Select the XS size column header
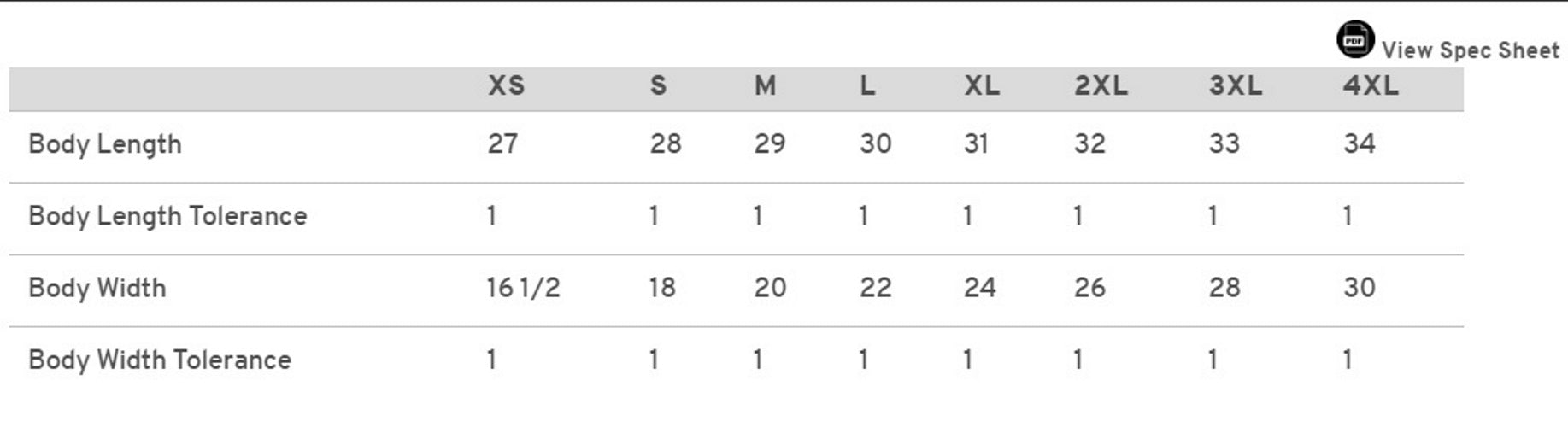Screen dimensions: 1568x427 [506, 85]
